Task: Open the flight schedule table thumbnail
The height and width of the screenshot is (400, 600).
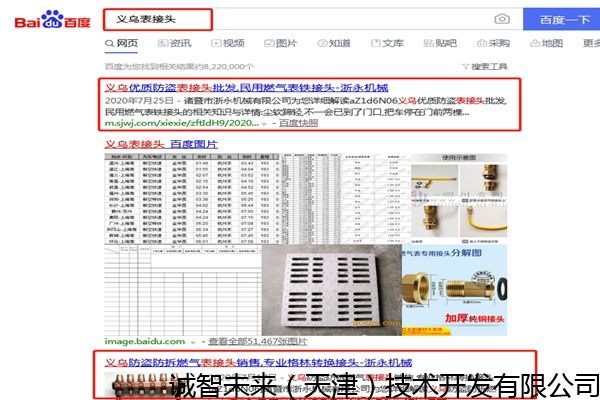Action: pos(192,199)
